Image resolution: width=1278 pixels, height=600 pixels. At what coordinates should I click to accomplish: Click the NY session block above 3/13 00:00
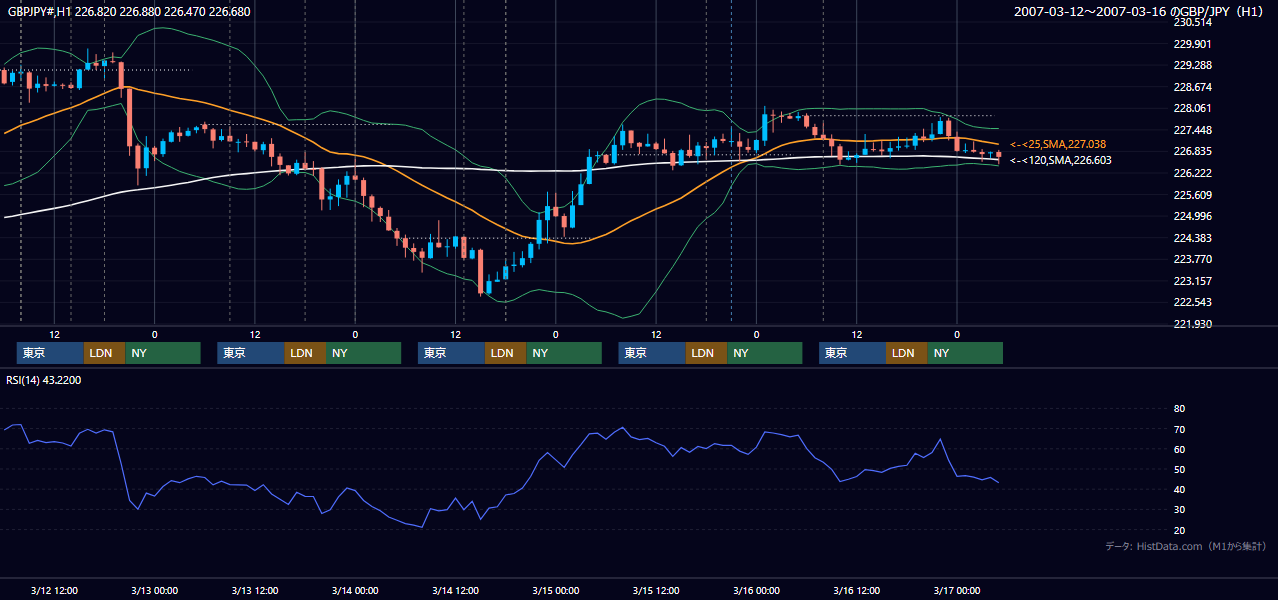point(163,353)
